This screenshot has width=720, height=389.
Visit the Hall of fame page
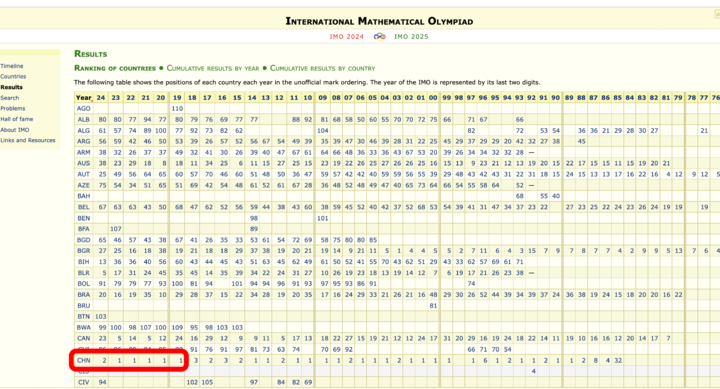pyautogui.click(x=17, y=119)
